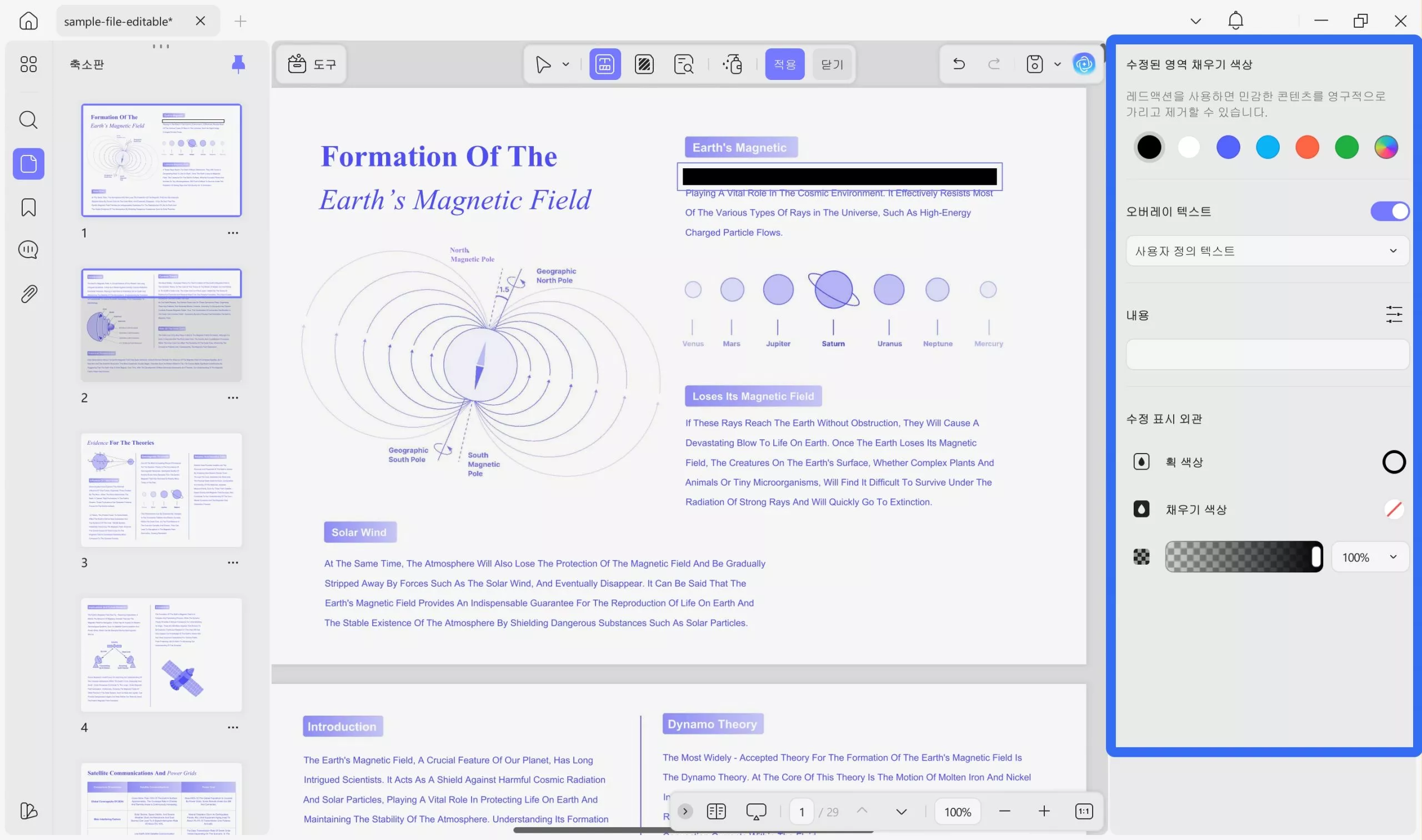Select the green fill color swatch
Screen dimensions: 1422x840
pos(1346,147)
